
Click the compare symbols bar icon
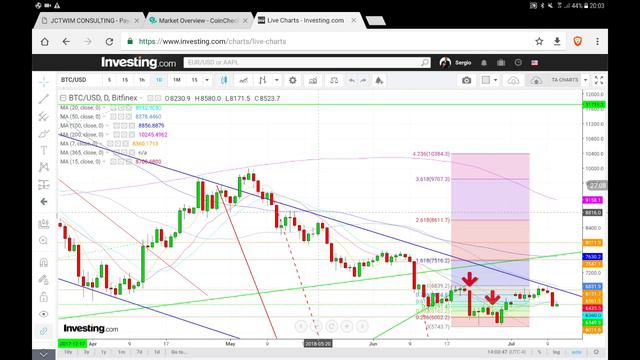[x=262, y=80]
